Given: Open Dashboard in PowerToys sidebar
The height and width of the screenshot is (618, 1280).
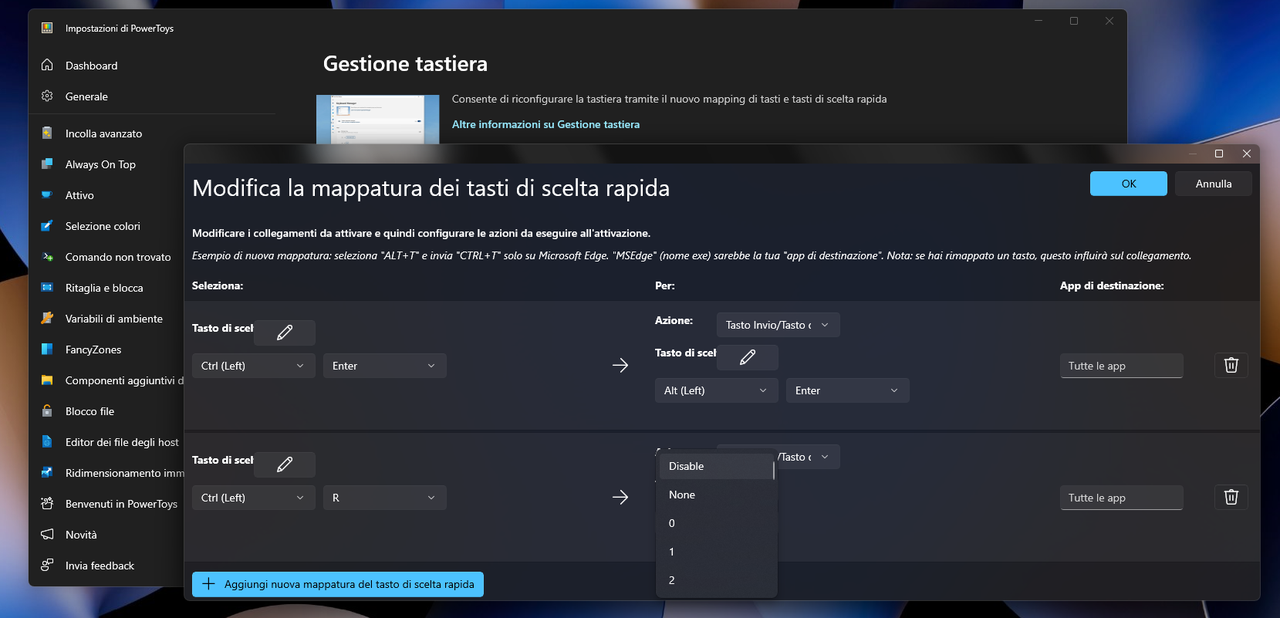Looking at the screenshot, I should click(x=91, y=66).
